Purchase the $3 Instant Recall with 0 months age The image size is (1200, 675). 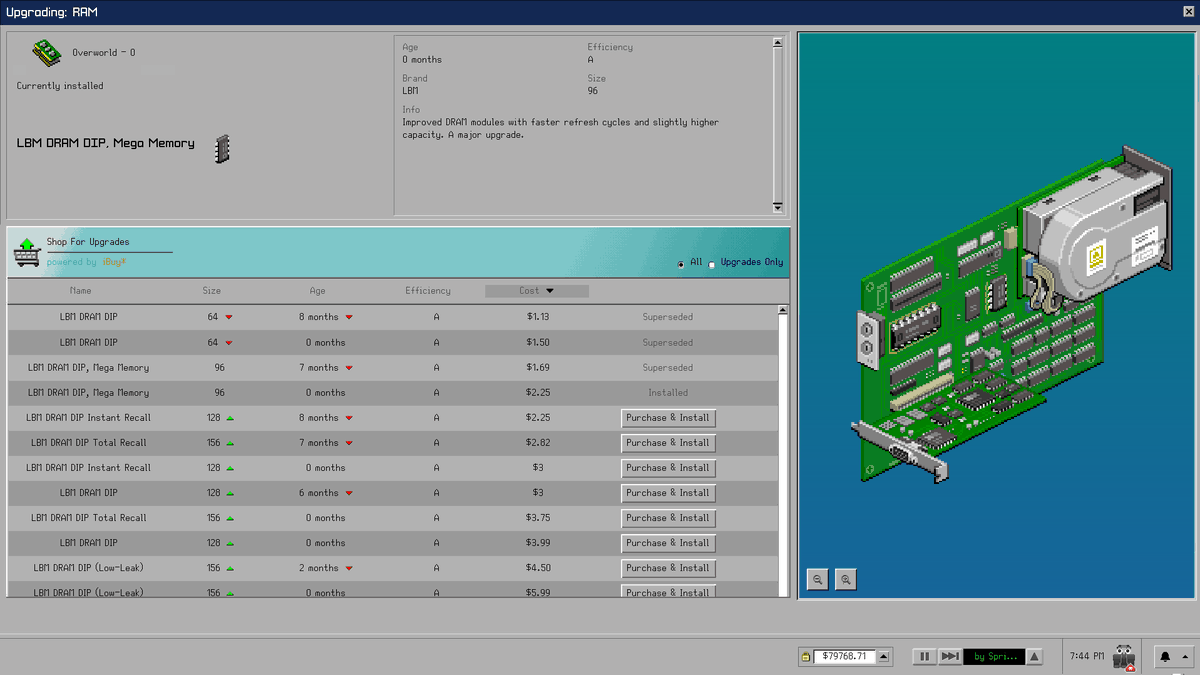click(x=668, y=468)
